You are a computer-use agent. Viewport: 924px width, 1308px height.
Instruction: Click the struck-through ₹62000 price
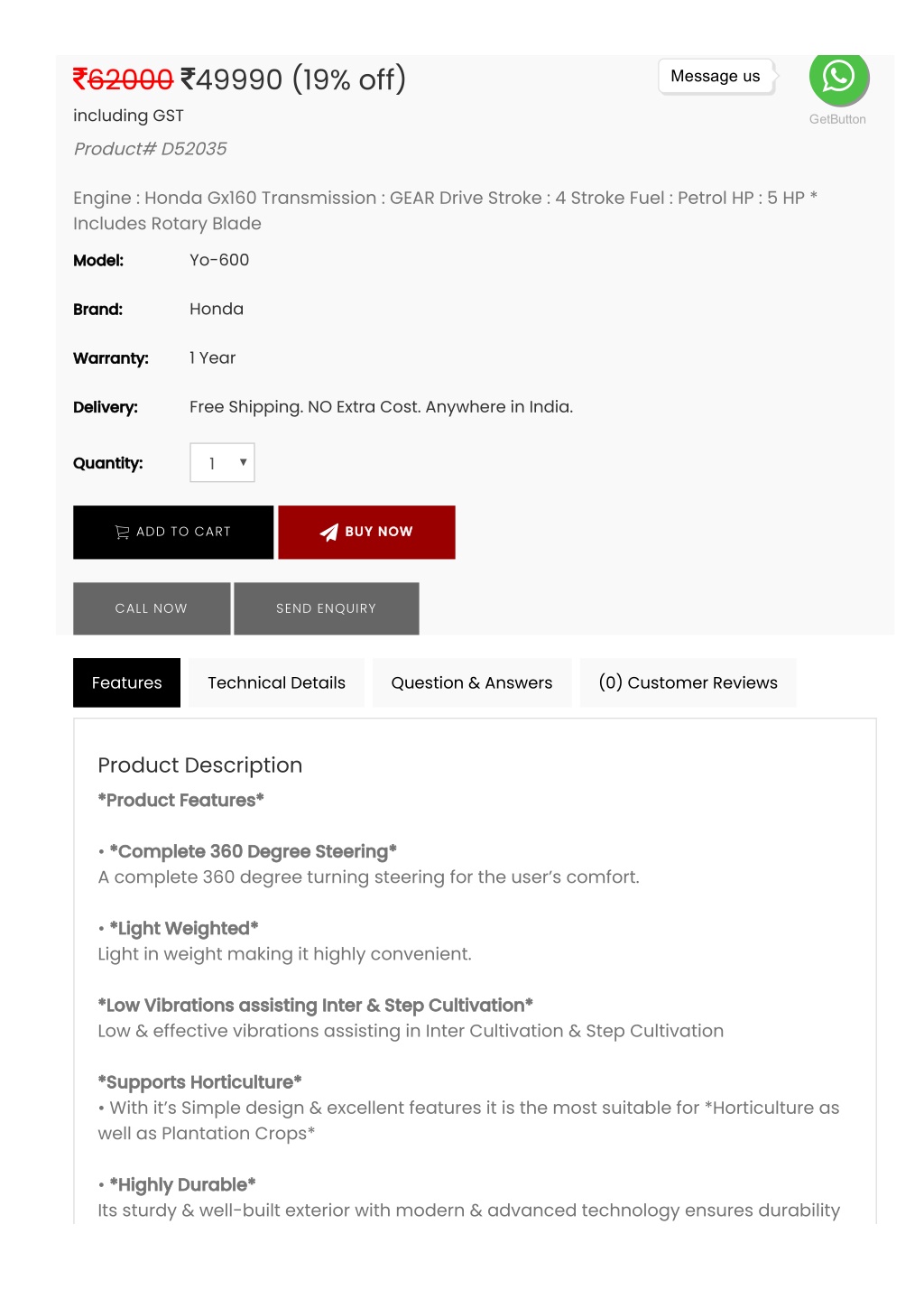[x=123, y=79]
